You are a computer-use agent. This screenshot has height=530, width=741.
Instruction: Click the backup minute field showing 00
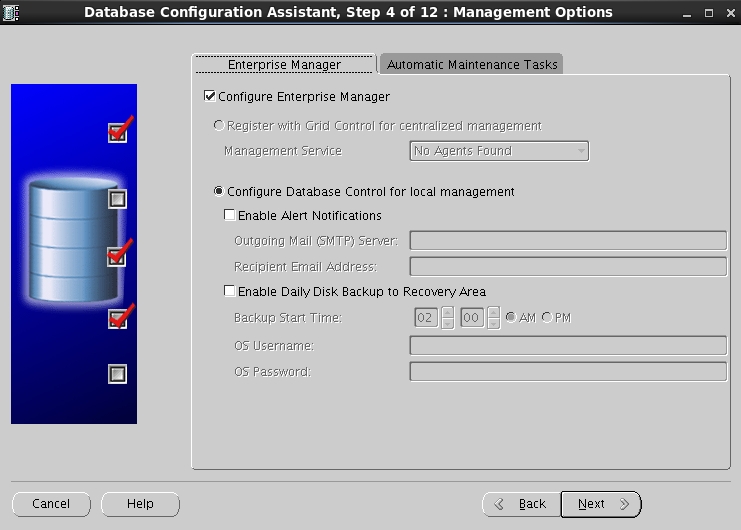coord(472,317)
